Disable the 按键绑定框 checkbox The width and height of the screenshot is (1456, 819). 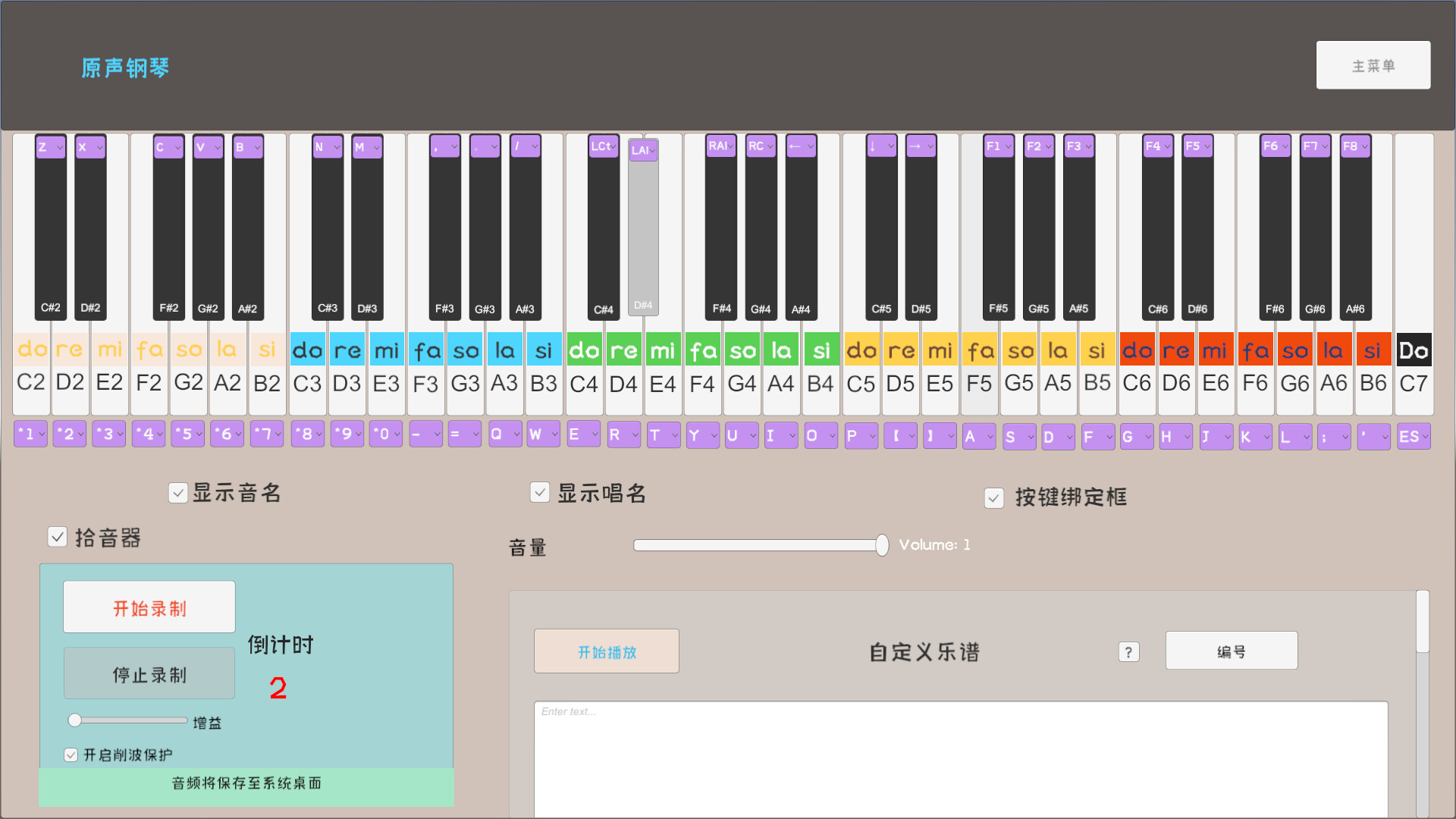click(x=994, y=498)
